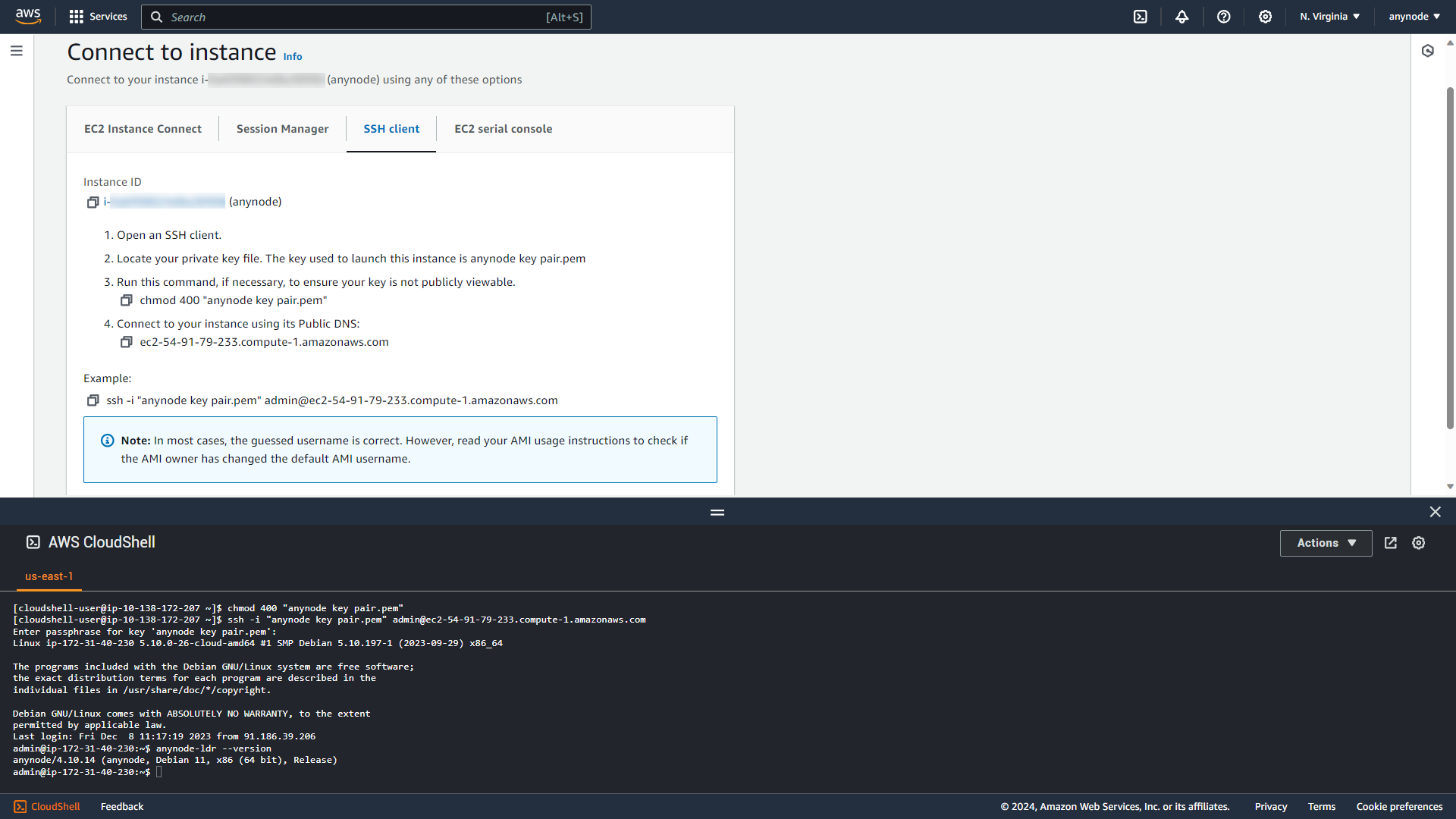Copy the instance ID using its copy icon
Viewport: 1456px width, 819px height.
pos(93,202)
